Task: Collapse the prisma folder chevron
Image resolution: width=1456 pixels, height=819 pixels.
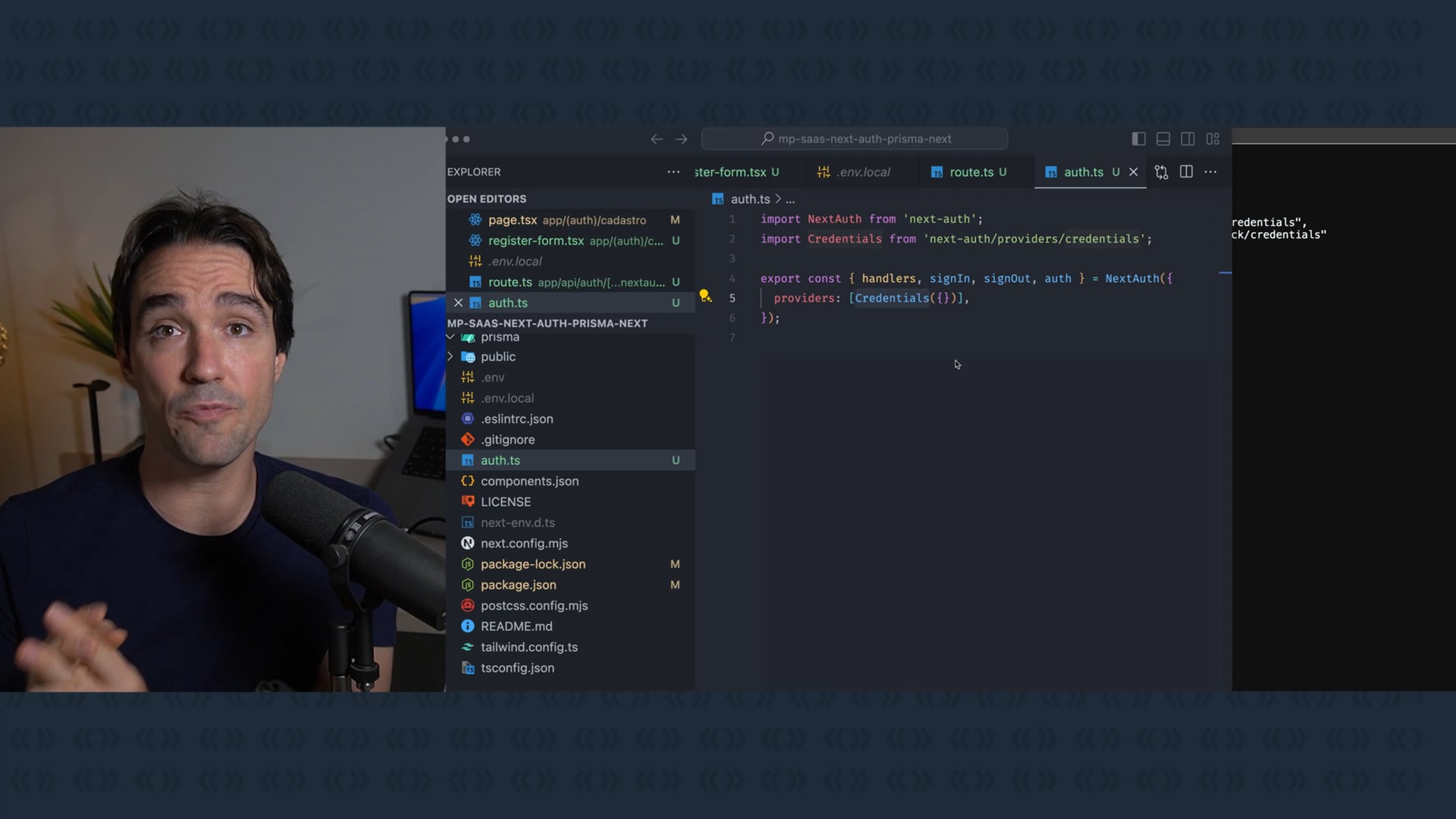Action: [x=450, y=337]
